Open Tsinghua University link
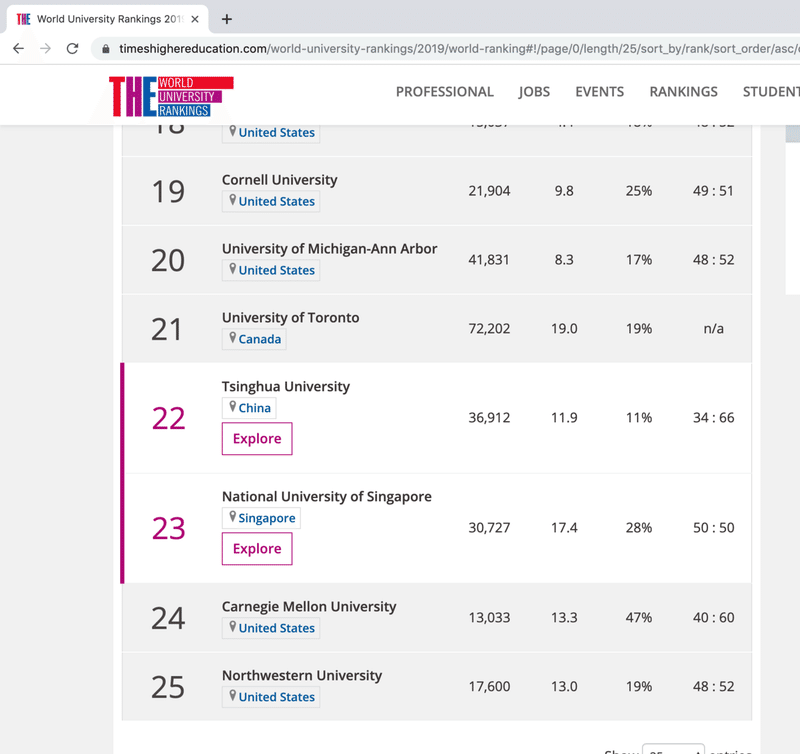The image size is (800, 754). (x=286, y=386)
